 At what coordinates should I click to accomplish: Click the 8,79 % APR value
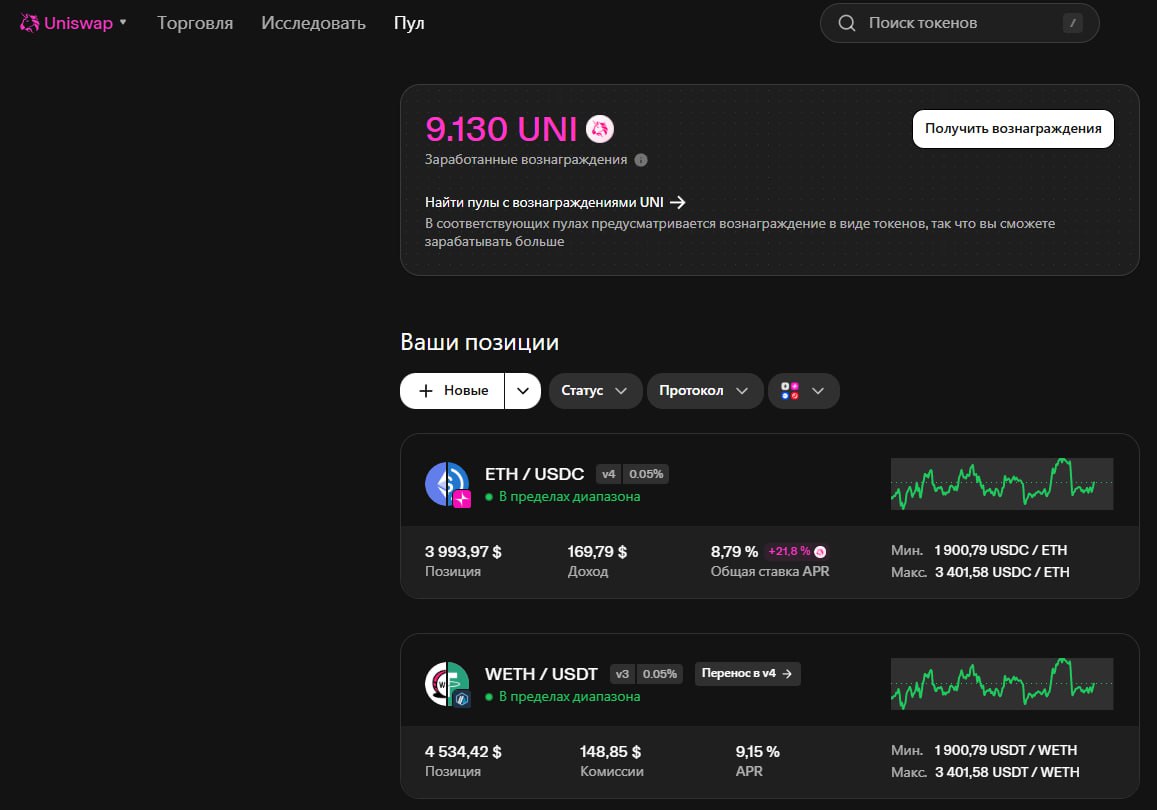coord(734,552)
